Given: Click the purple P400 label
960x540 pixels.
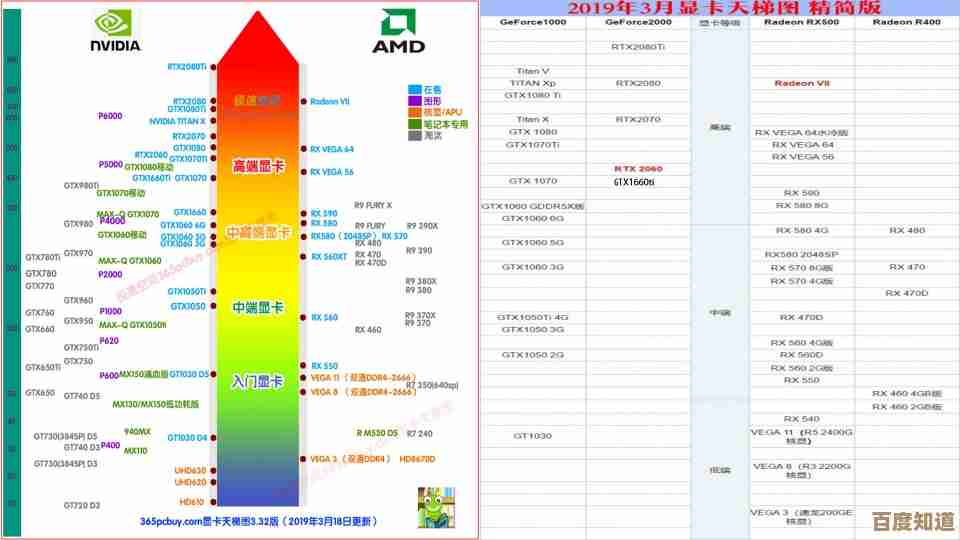Looking at the screenshot, I should (x=110, y=445).
